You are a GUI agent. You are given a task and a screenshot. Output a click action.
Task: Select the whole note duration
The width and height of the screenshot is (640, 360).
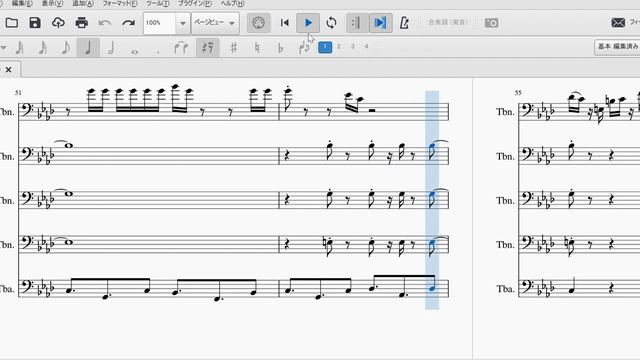coord(134,51)
